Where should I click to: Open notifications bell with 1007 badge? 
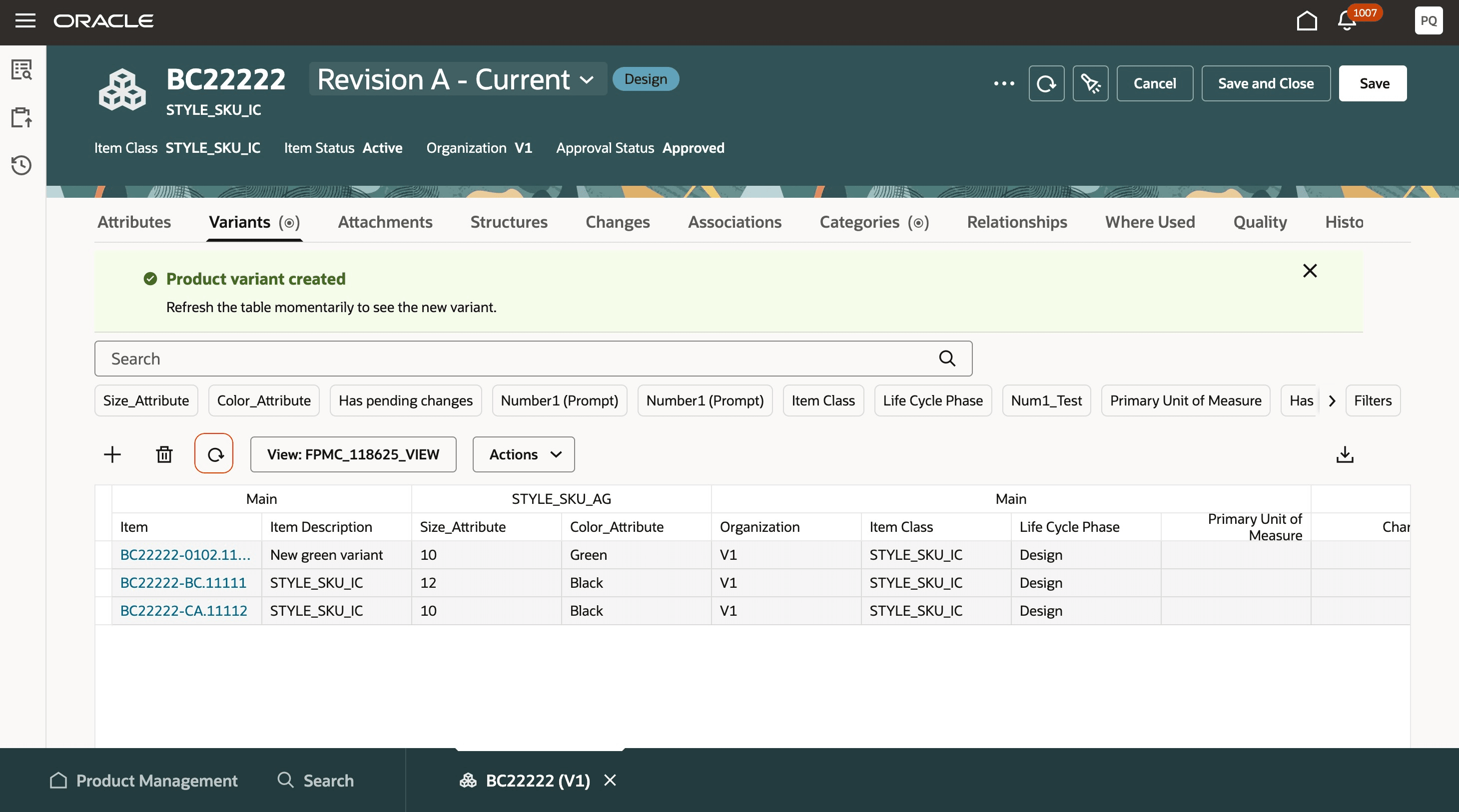[1347, 21]
